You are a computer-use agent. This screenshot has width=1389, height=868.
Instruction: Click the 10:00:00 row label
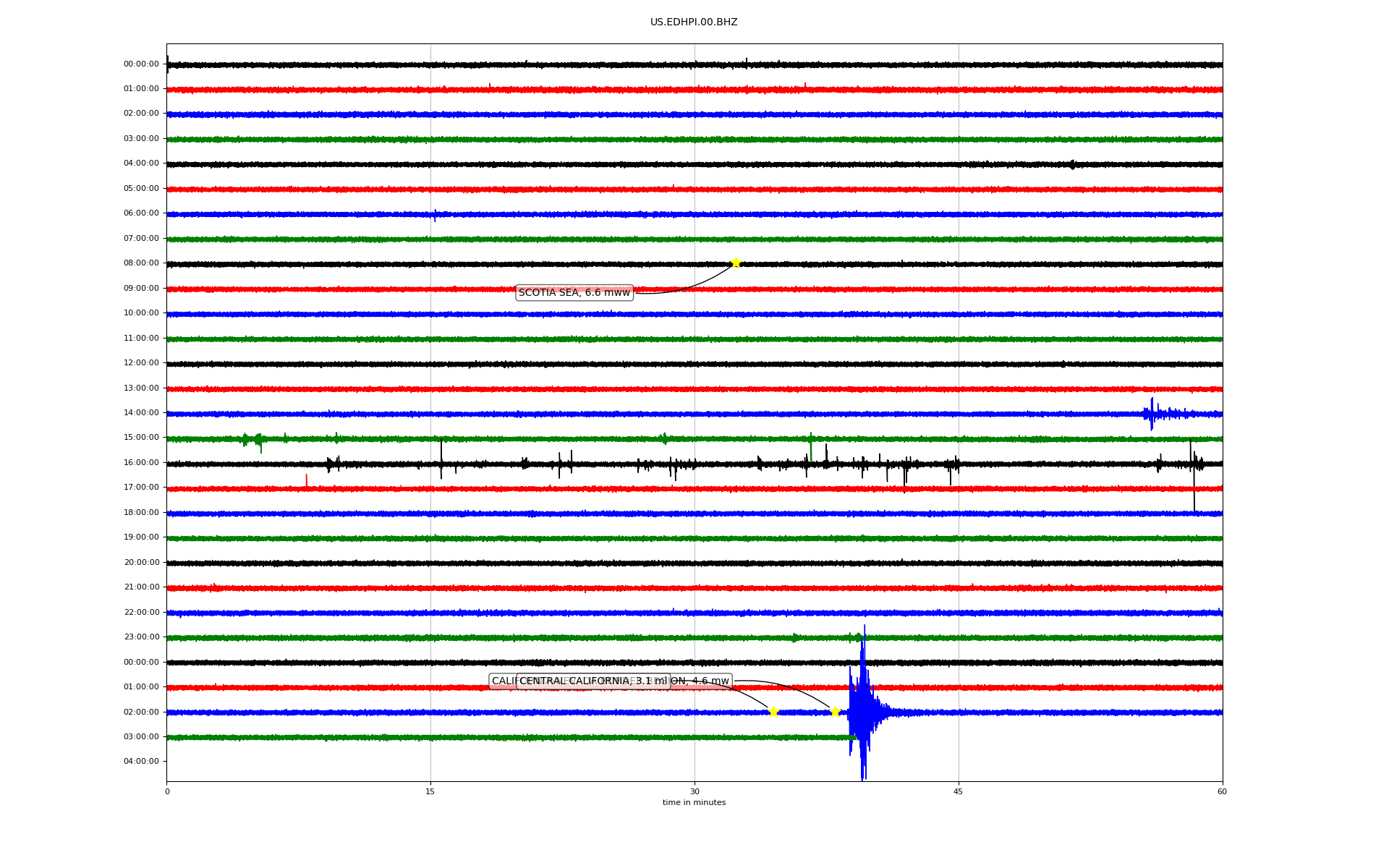click(x=141, y=313)
